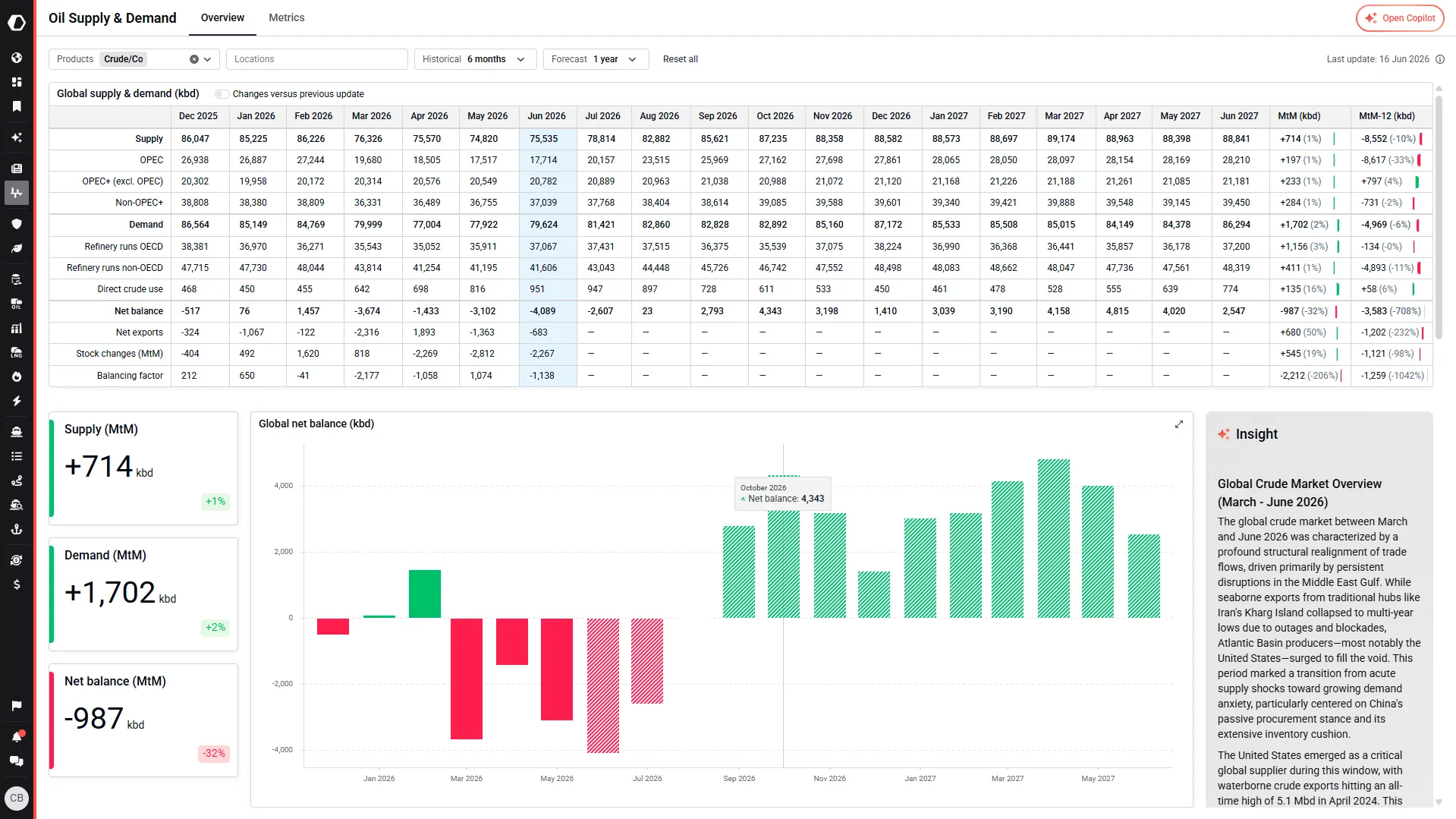The width and height of the screenshot is (1456, 819).
Task: Open the AI sparkle icon in sidebar
Action: click(17, 137)
